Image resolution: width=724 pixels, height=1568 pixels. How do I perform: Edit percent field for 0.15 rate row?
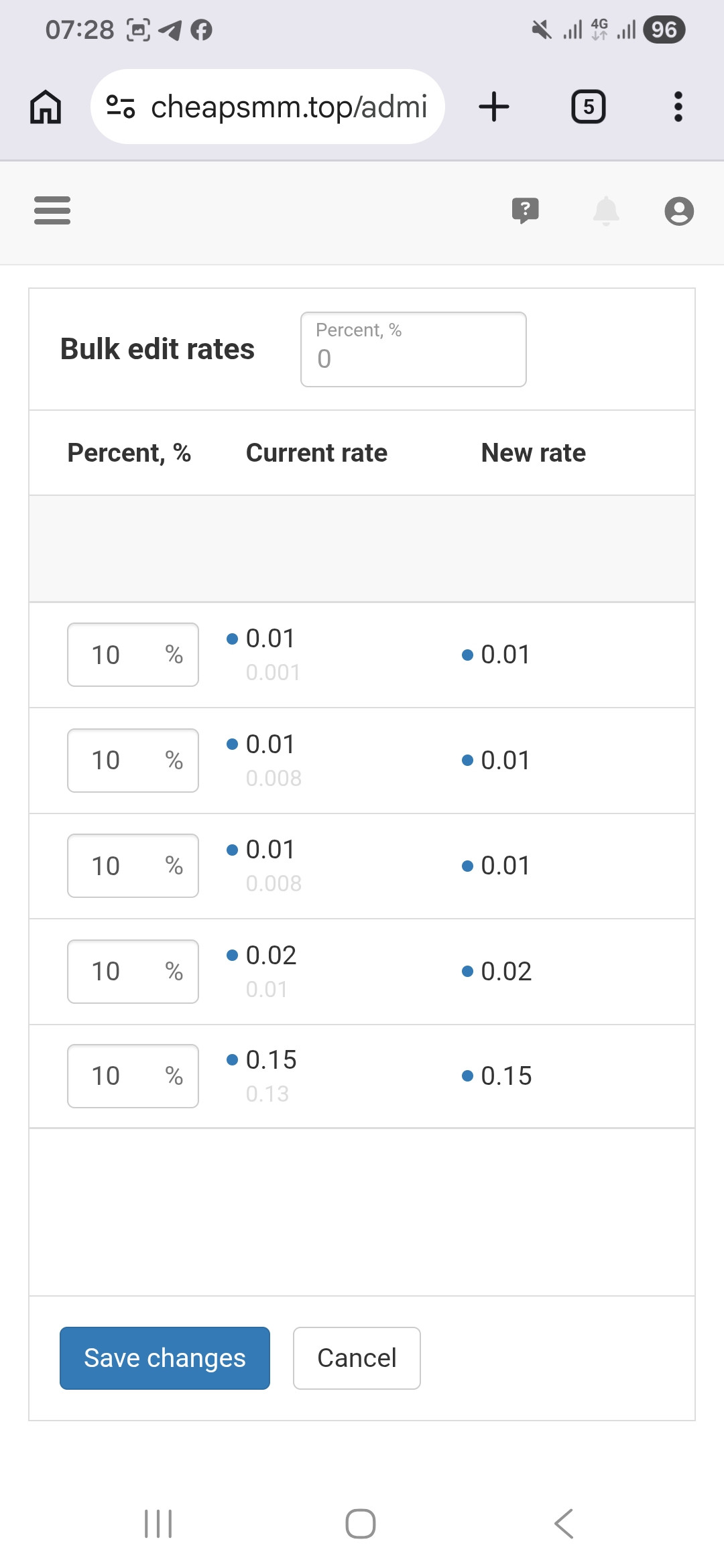coord(133,1076)
